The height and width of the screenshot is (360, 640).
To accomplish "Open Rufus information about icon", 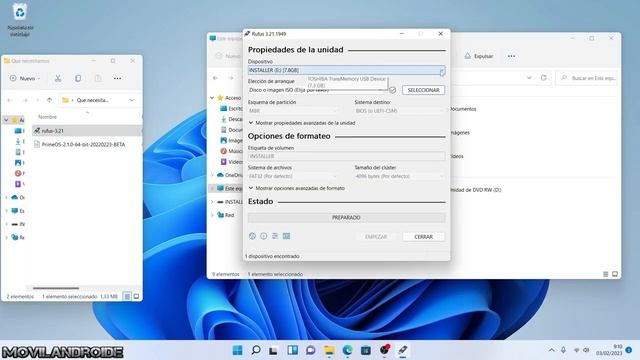I will click(x=264, y=236).
